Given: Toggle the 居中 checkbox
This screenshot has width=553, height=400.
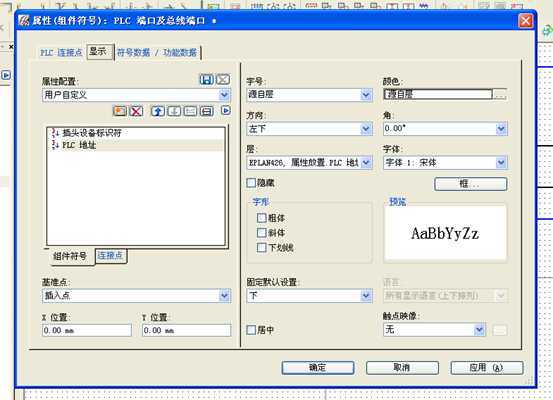Looking at the screenshot, I should 251,330.
